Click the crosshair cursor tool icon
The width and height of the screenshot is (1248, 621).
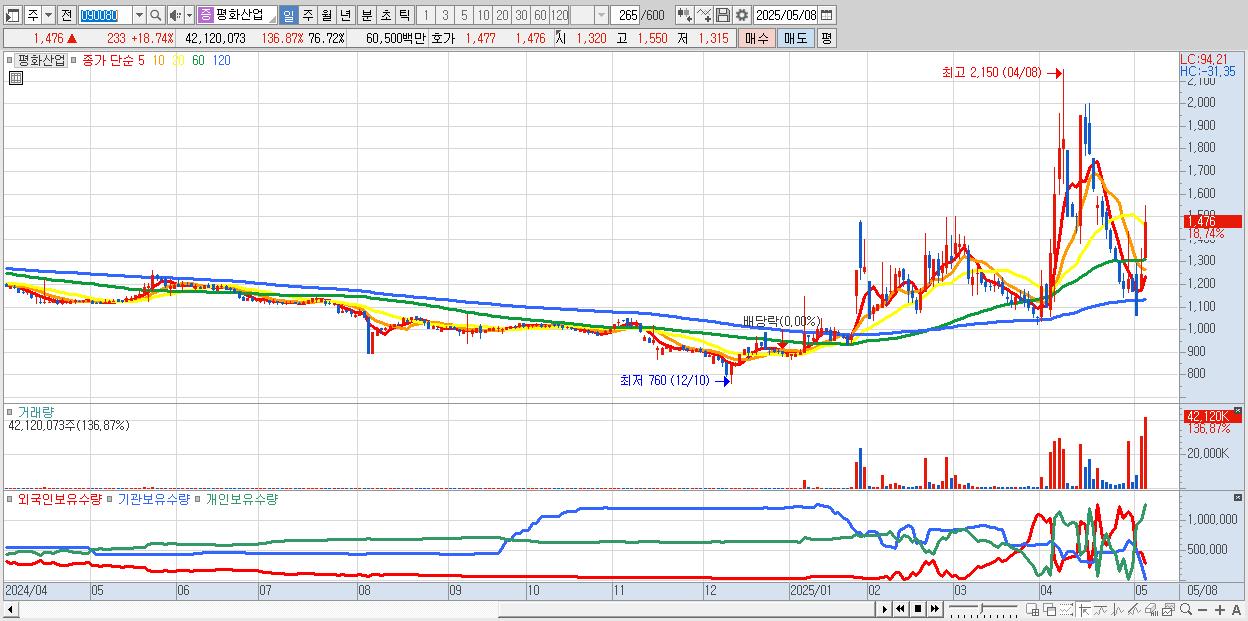coord(1084,609)
